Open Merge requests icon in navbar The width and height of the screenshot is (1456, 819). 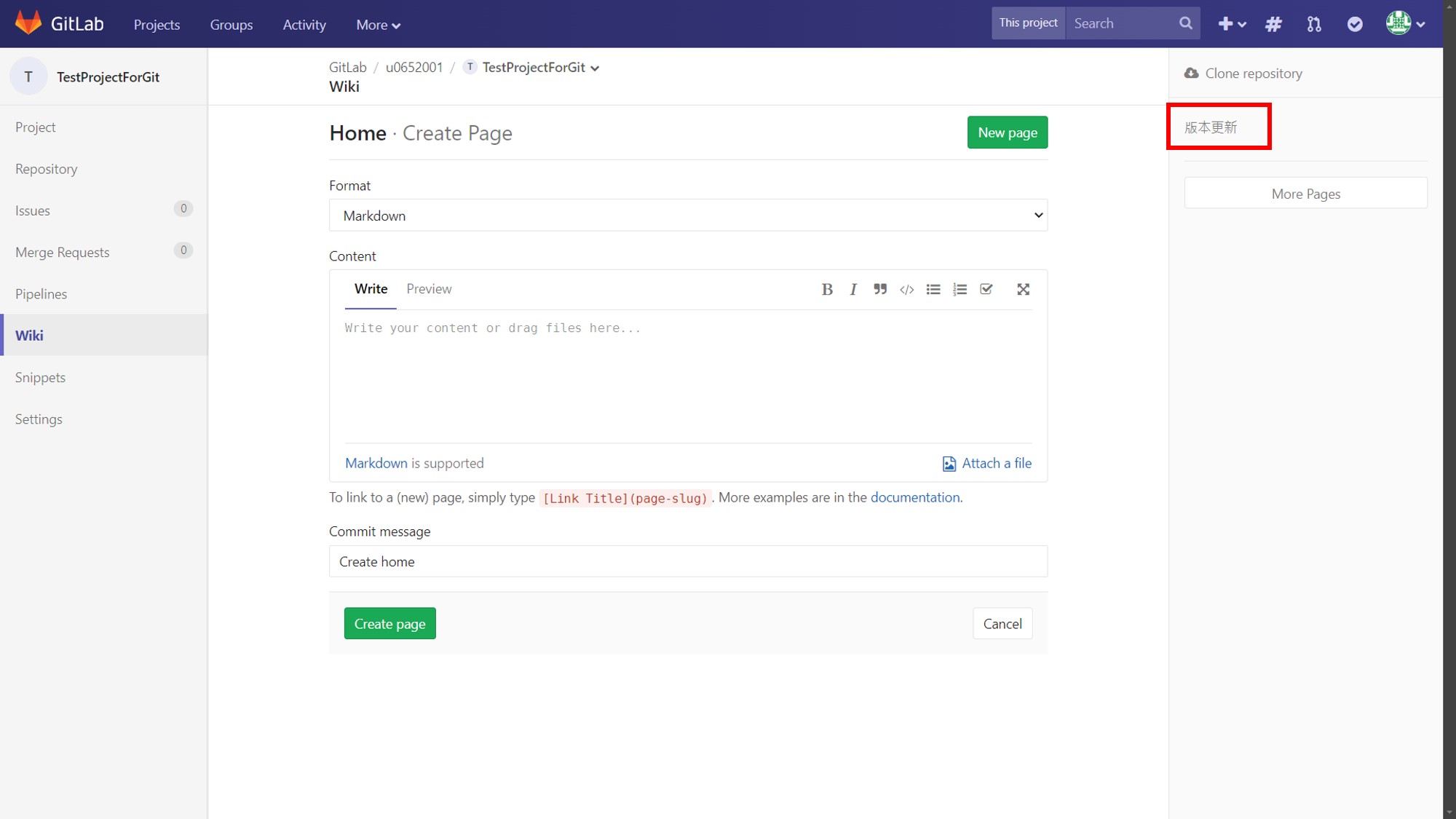coord(1314,24)
